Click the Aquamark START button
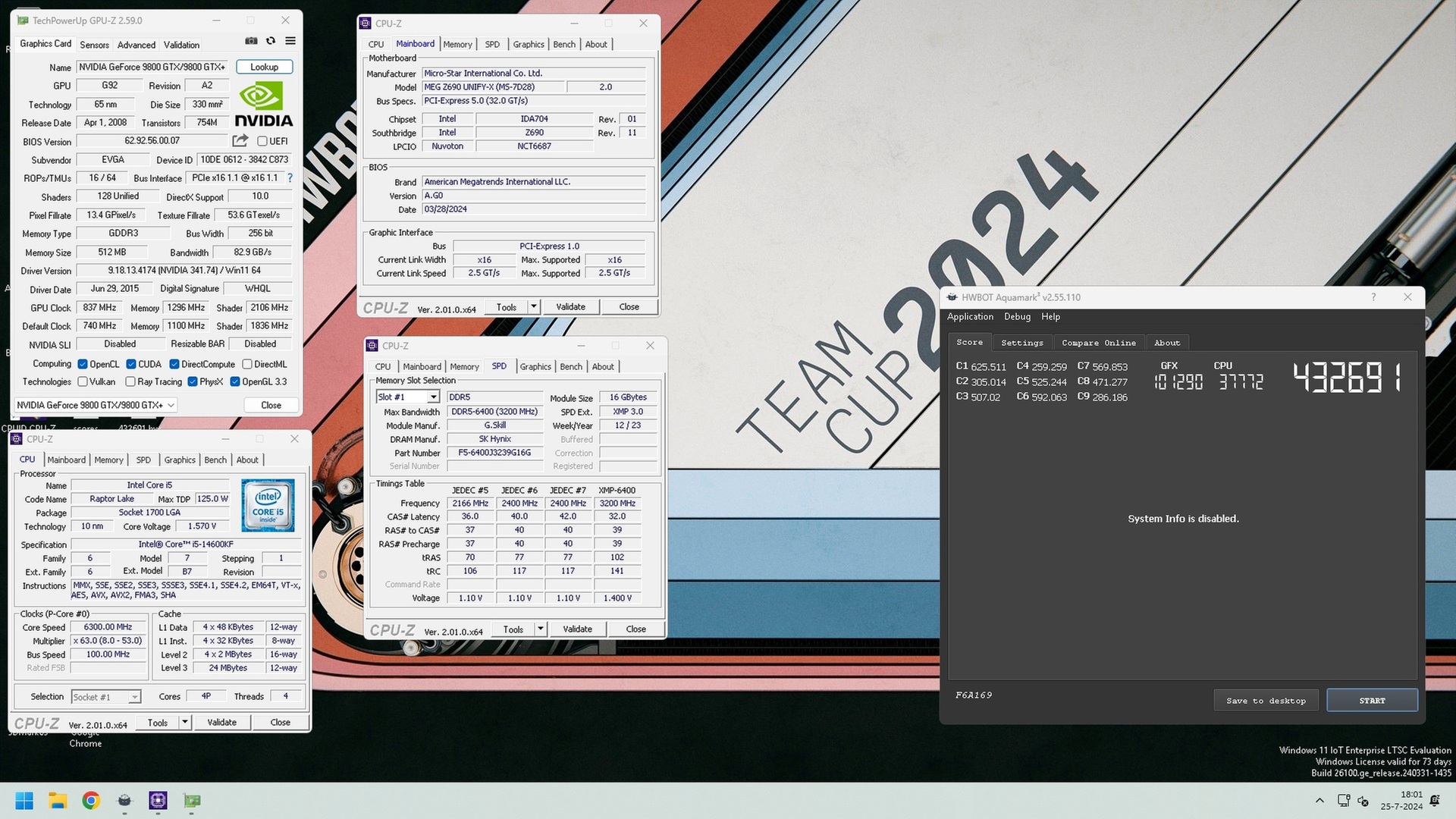This screenshot has width=1456, height=819. 1372,701
